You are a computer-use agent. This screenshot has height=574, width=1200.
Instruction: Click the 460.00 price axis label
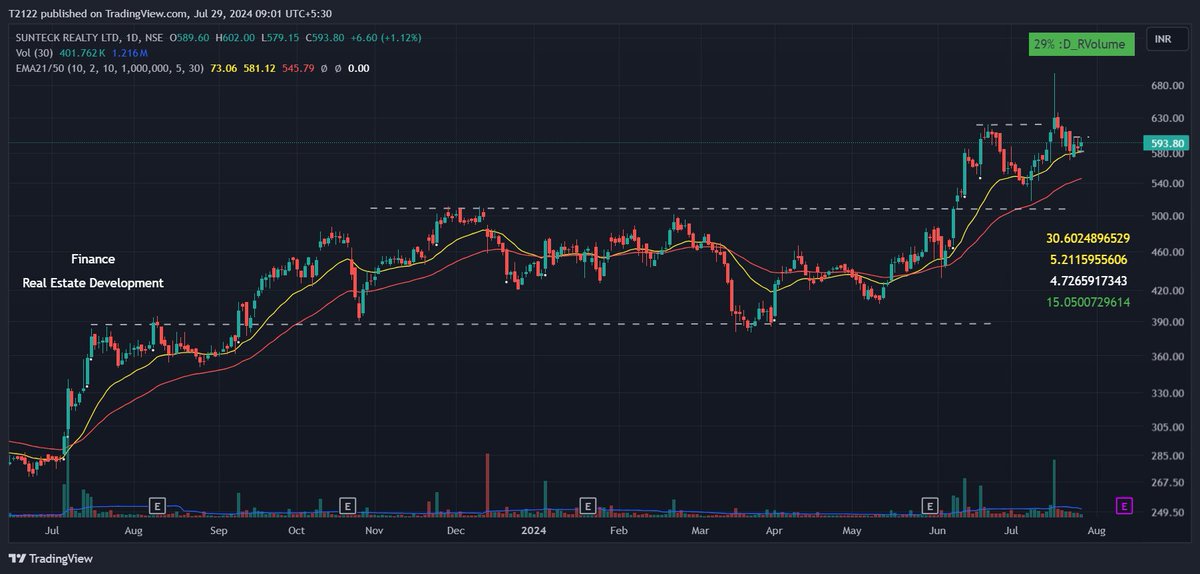[1167, 253]
